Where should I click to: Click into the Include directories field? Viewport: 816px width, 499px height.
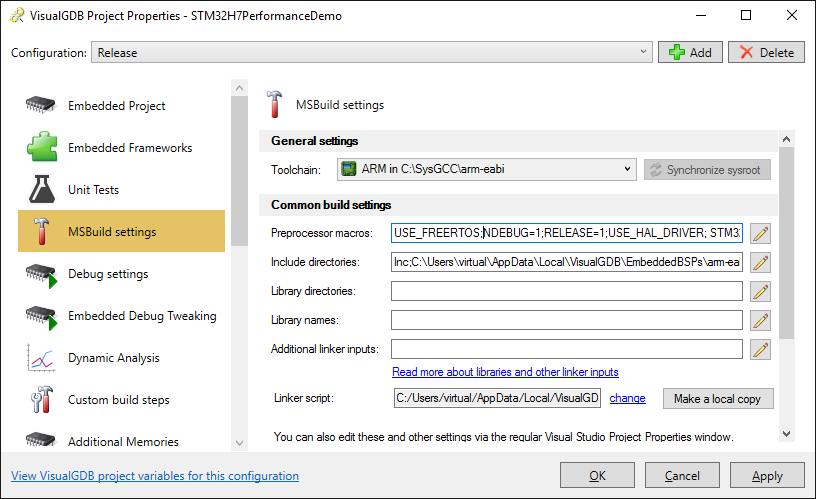567,262
